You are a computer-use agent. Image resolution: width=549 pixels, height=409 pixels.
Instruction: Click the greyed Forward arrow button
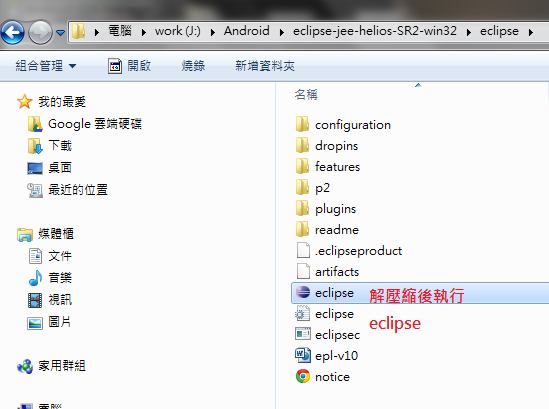tap(40, 32)
